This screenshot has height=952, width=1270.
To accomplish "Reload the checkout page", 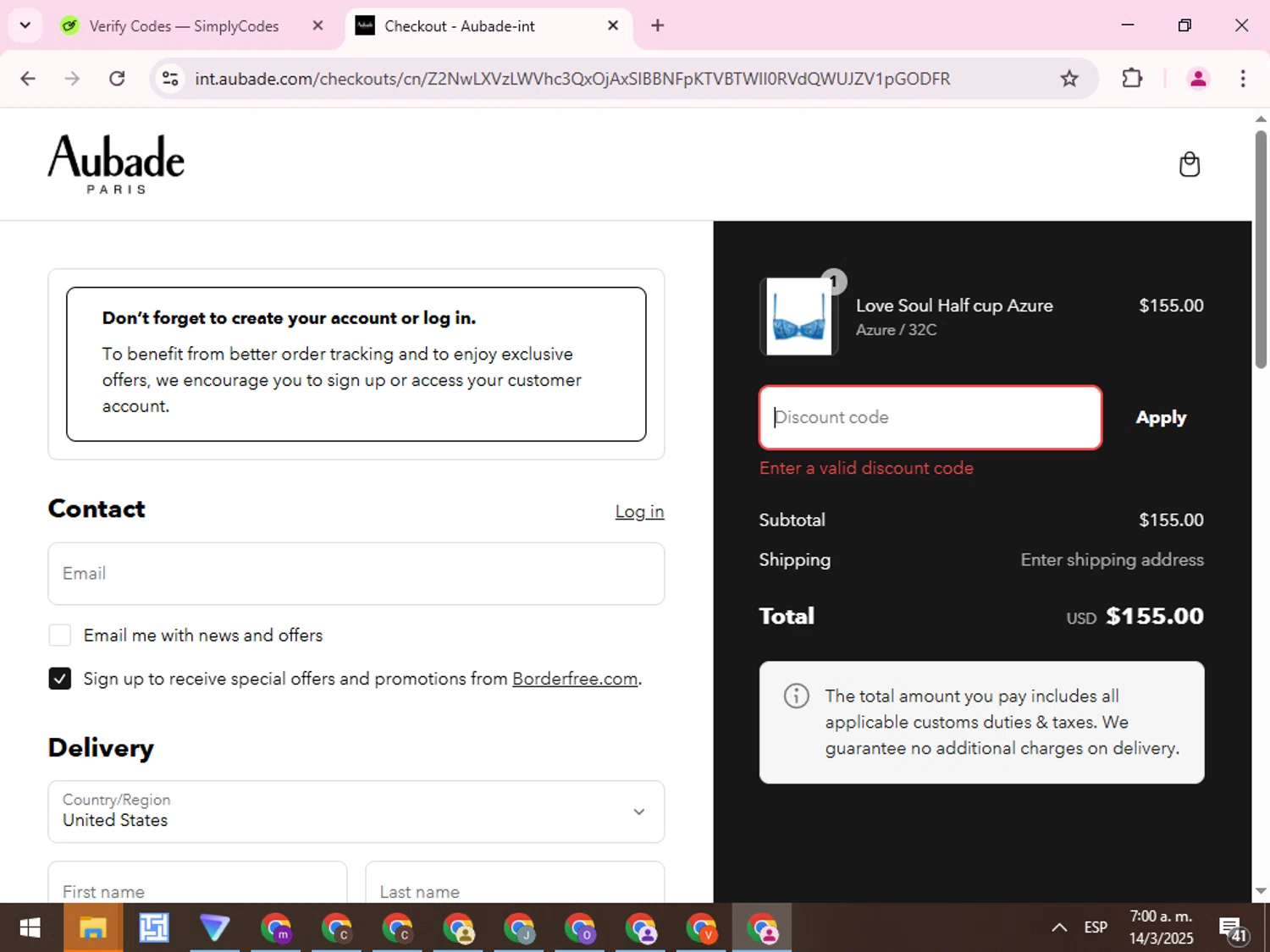I will click(x=117, y=79).
